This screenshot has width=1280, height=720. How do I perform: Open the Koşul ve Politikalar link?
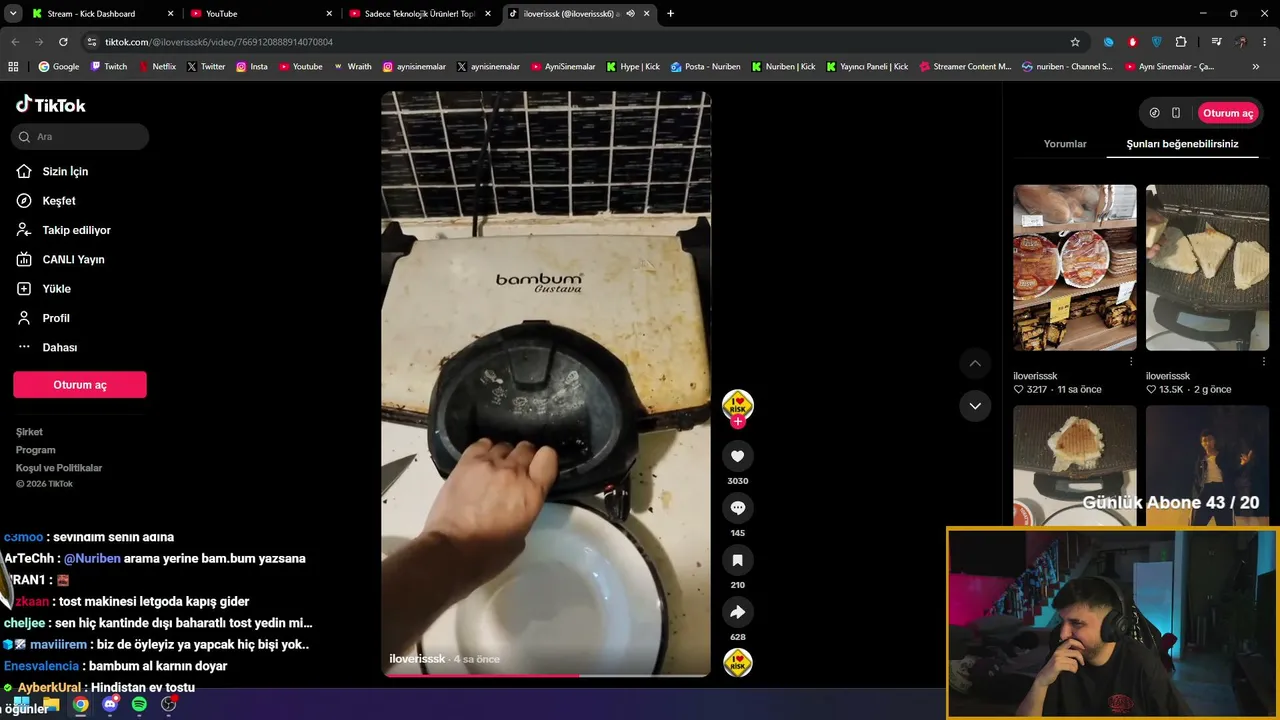click(x=59, y=468)
